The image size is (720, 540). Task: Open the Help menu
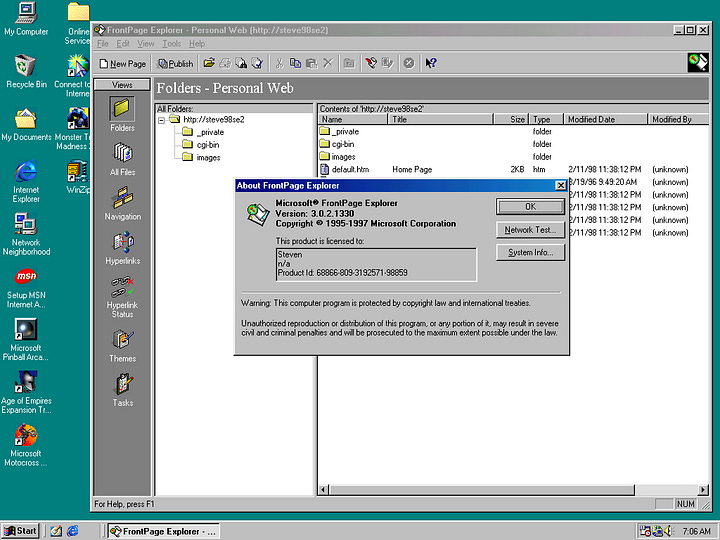point(197,44)
